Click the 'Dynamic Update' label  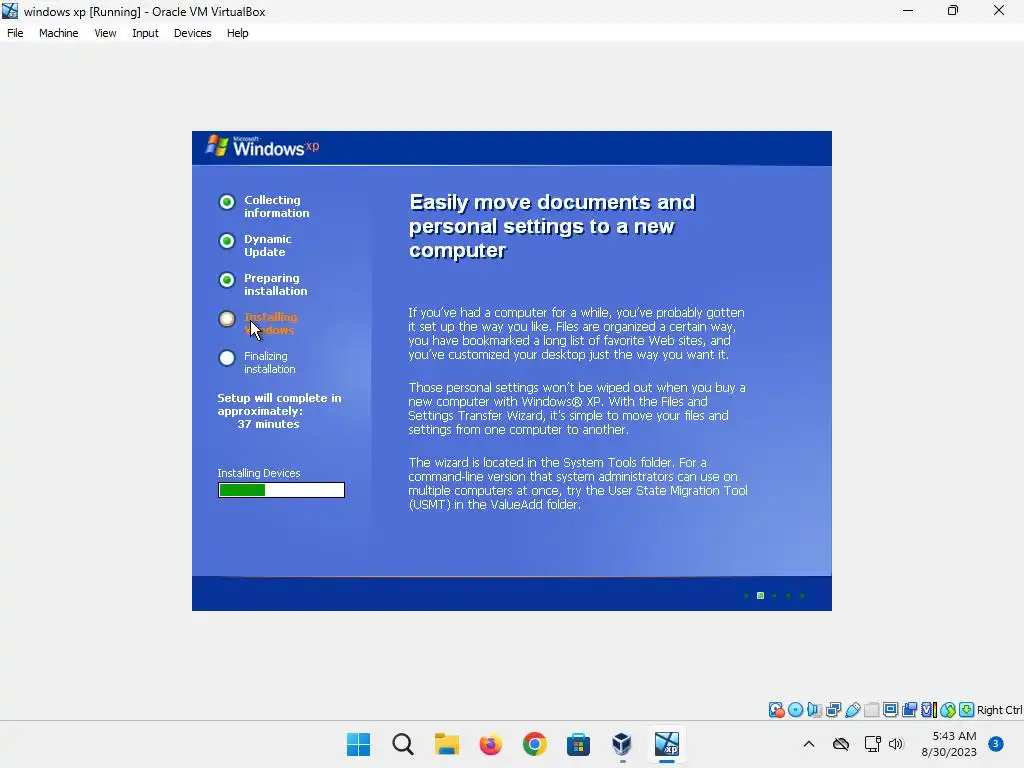coord(268,246)
